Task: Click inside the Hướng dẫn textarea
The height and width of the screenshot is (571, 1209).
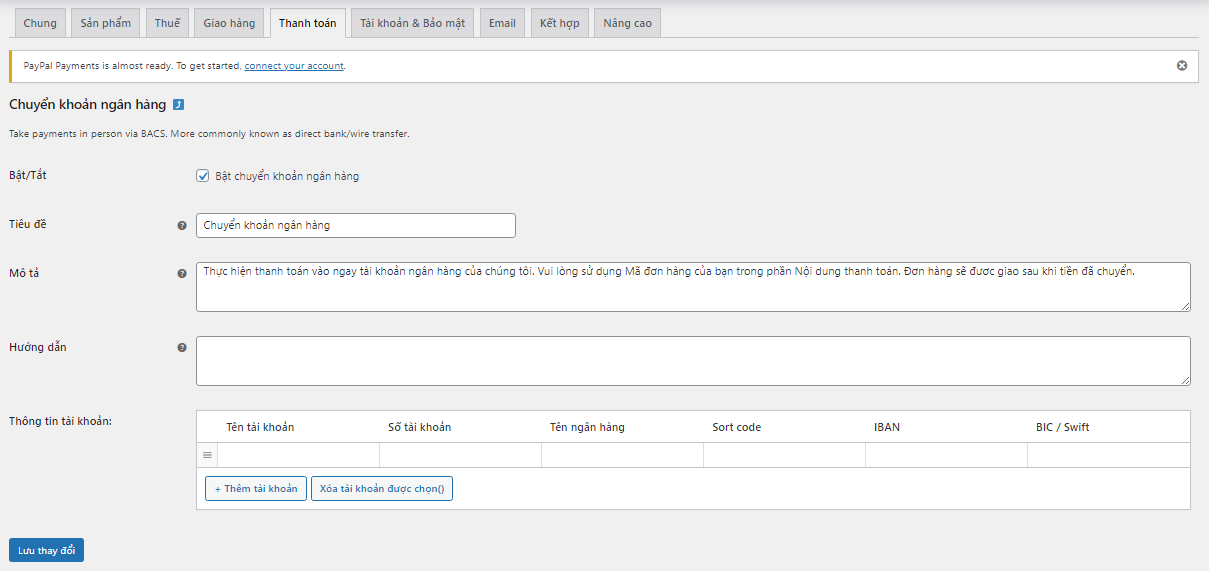Action: click(692, 361)
